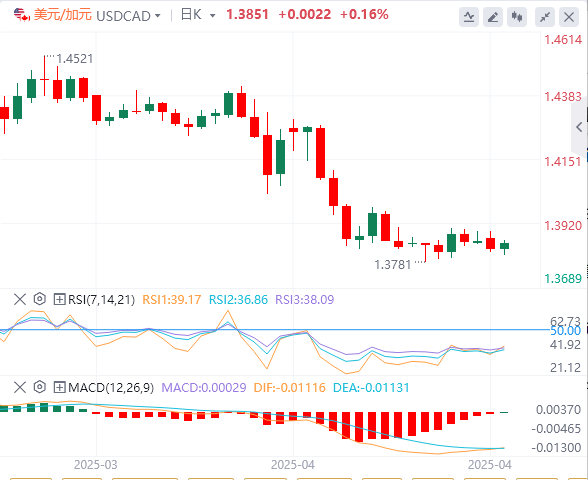The height and width of the screenshot is (480, 588).
Task: Close the chart with the X button
Action: click(x=569, y=17)
